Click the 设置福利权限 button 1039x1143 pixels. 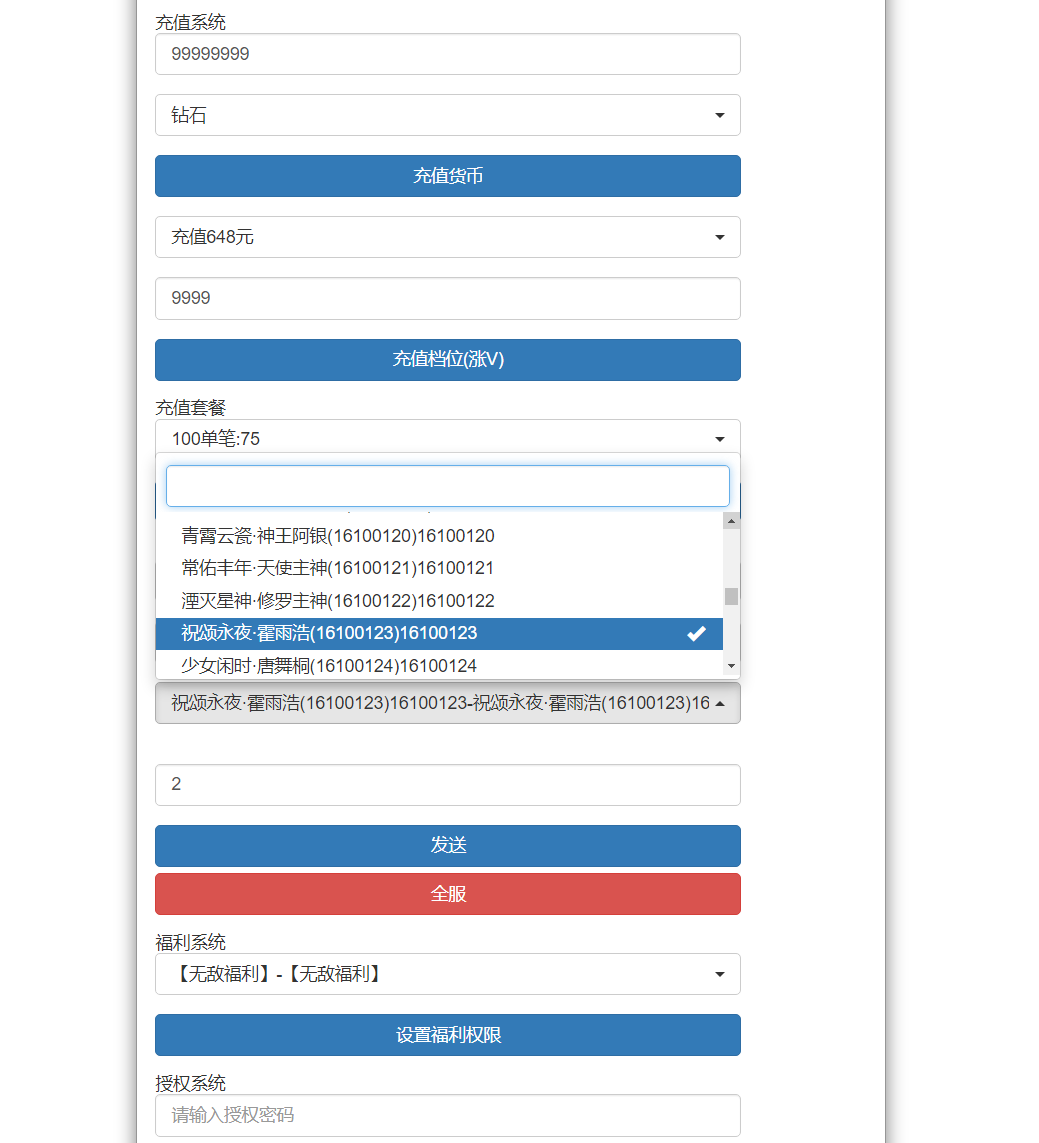click(447, 1035)
